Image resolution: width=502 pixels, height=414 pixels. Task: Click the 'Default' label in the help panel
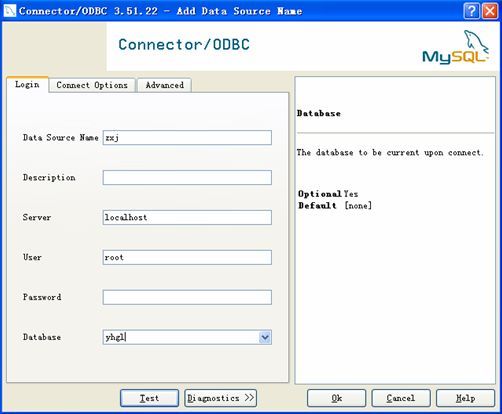coord(317,205)
